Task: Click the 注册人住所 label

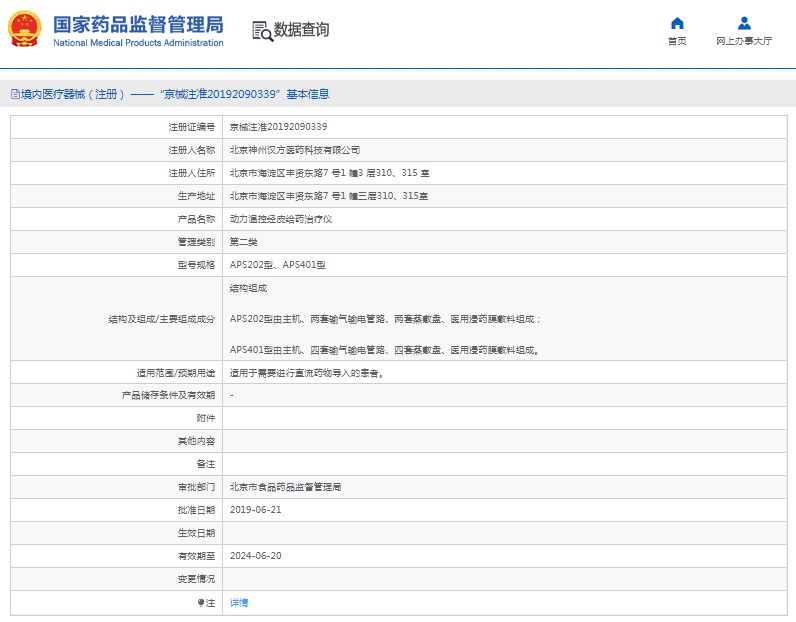Action: [192, 173]
